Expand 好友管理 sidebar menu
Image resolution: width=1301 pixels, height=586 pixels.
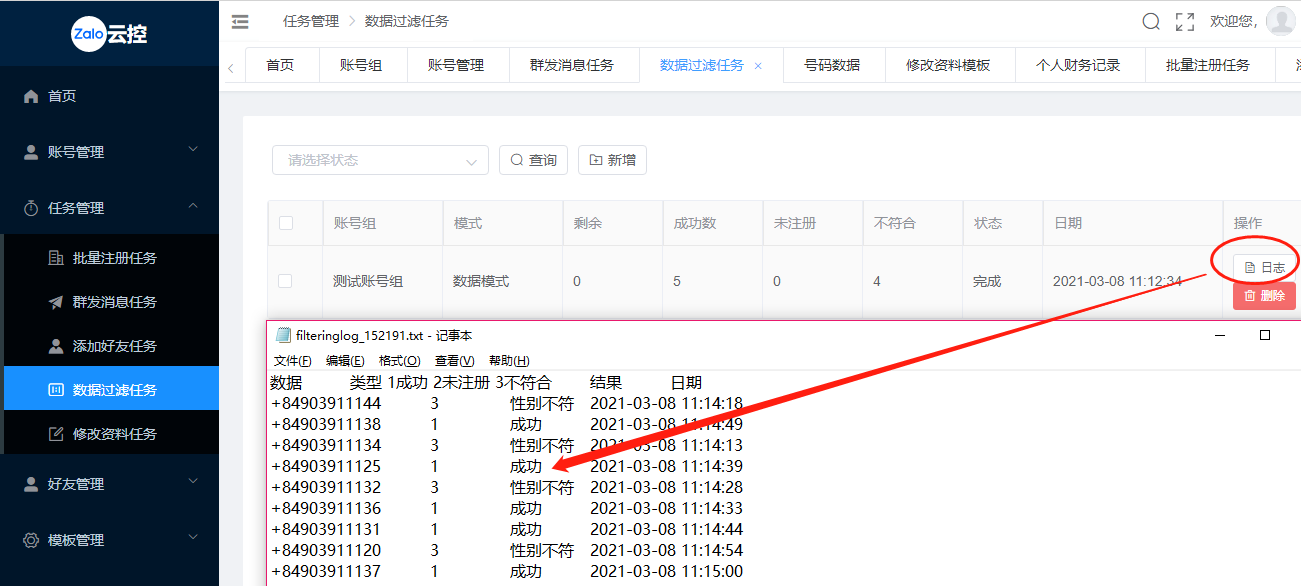tap(109, 484)
